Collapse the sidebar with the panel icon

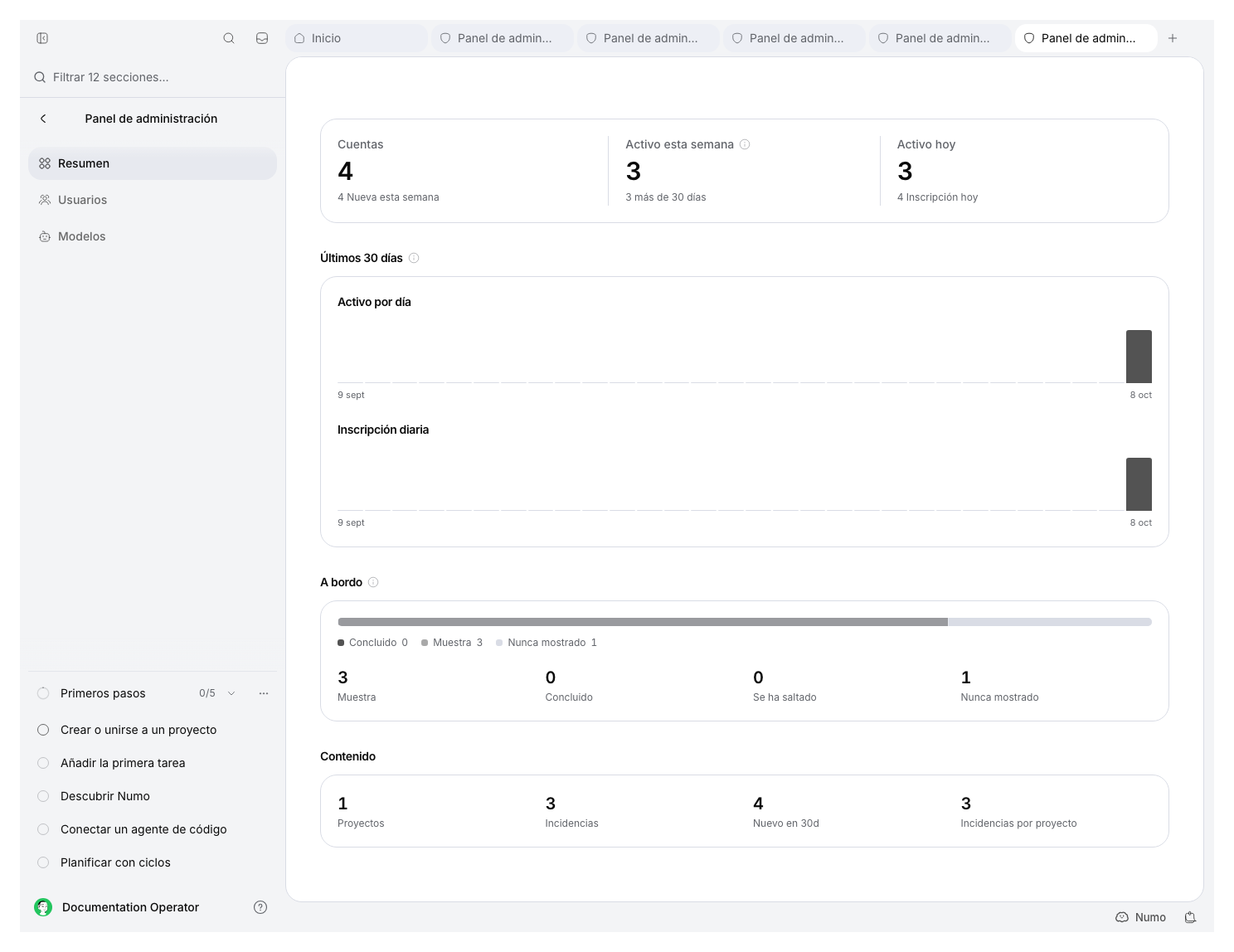click(x=42, y=38)
